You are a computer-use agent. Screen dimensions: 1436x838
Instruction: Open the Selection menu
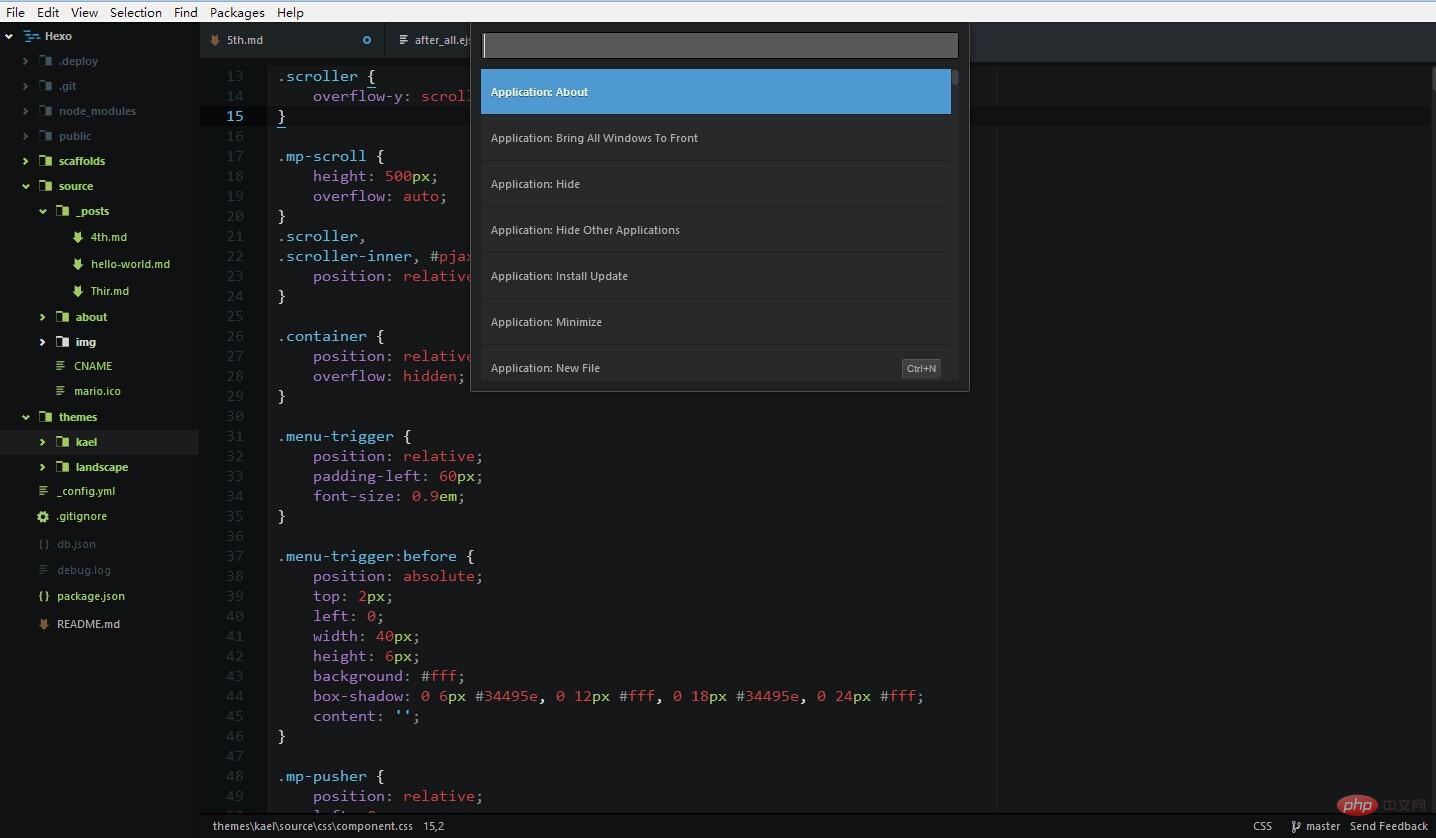(x=136, y=12)
